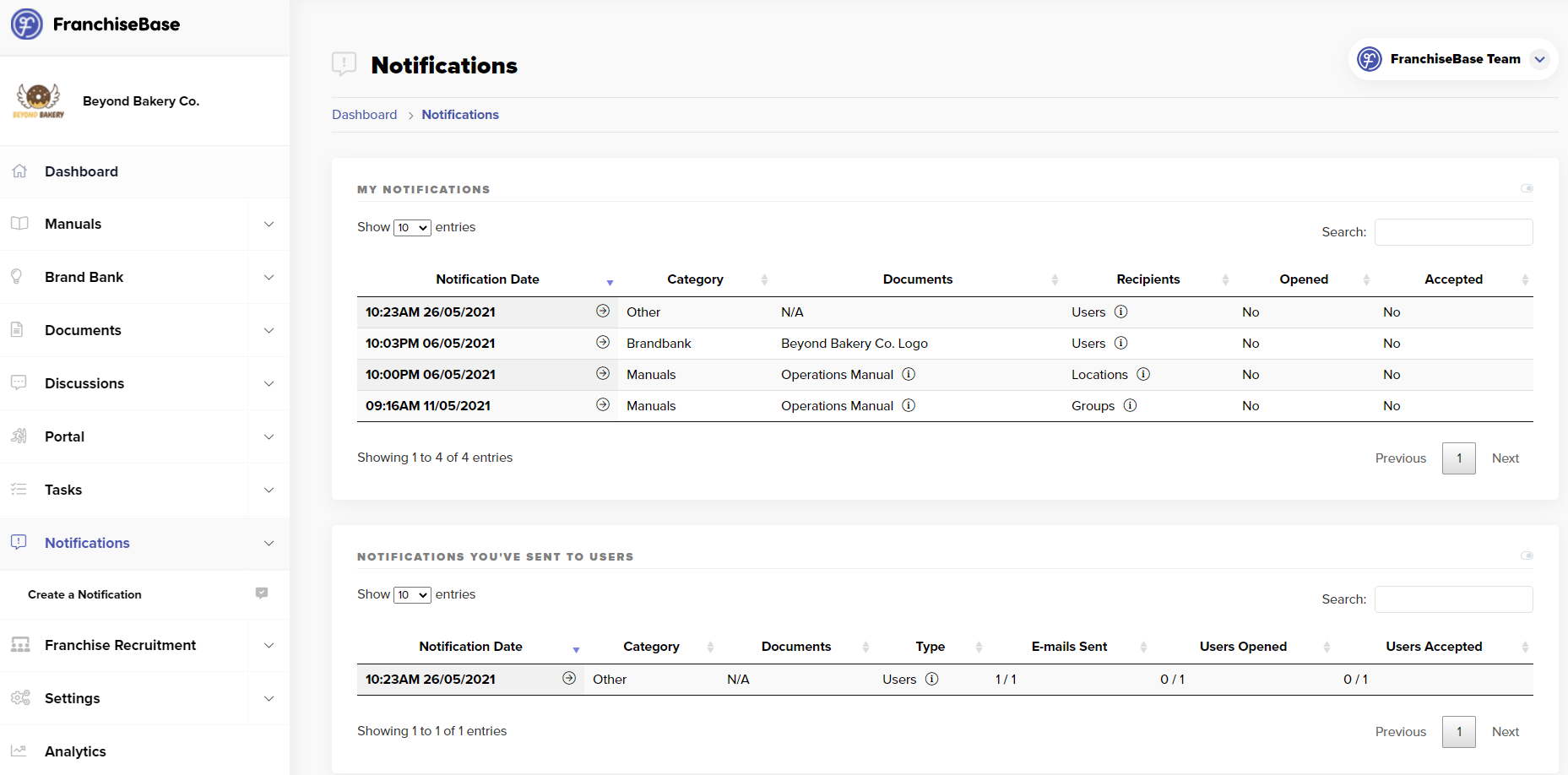Expand the Brand Bank sidebar chevron
Screen dimensions: 1568x775
[269, 277]
